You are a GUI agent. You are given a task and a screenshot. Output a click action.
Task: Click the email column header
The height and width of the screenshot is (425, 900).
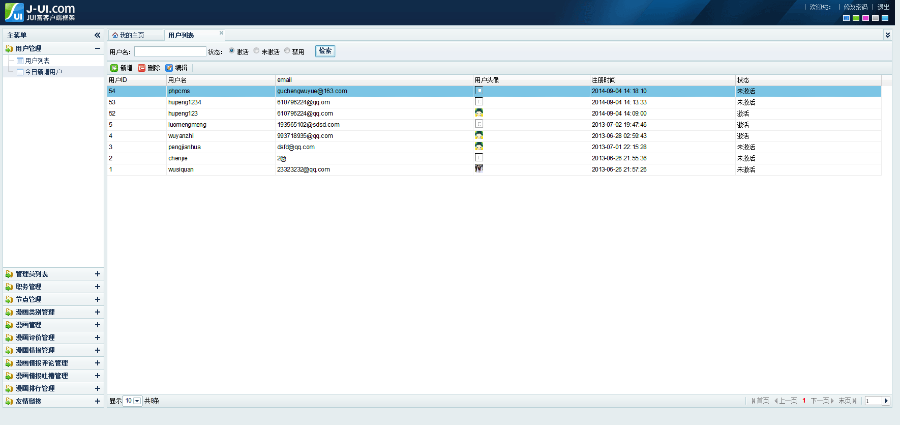pos(374,79)
